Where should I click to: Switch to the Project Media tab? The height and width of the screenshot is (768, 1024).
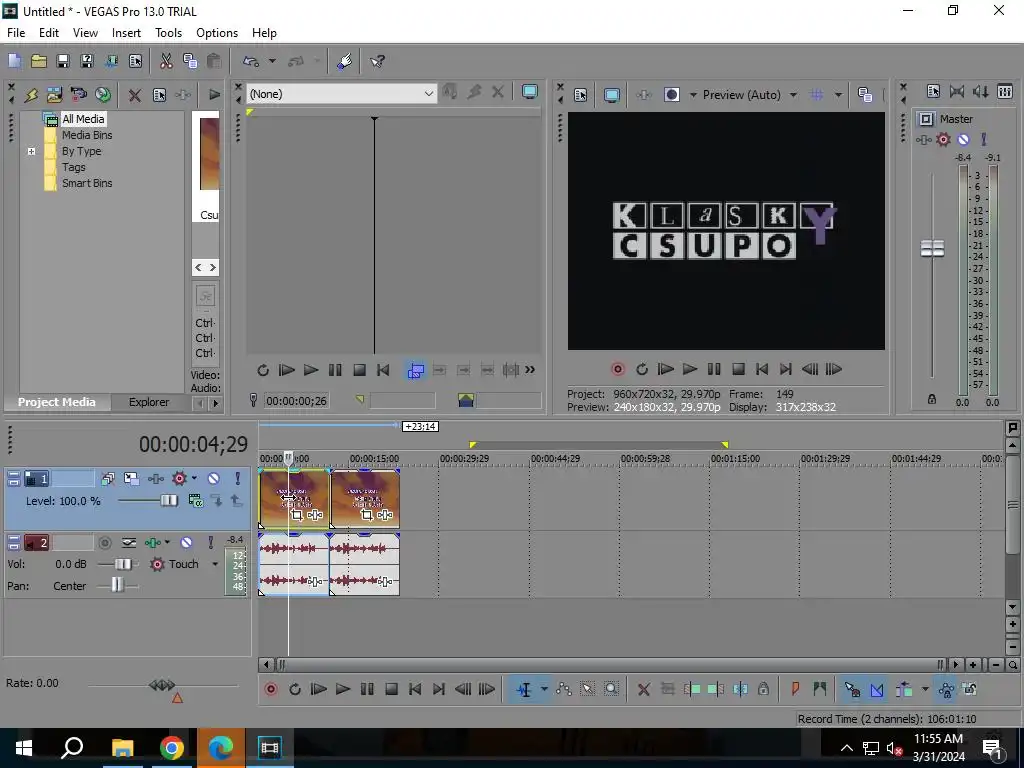(x=56, y=402)
